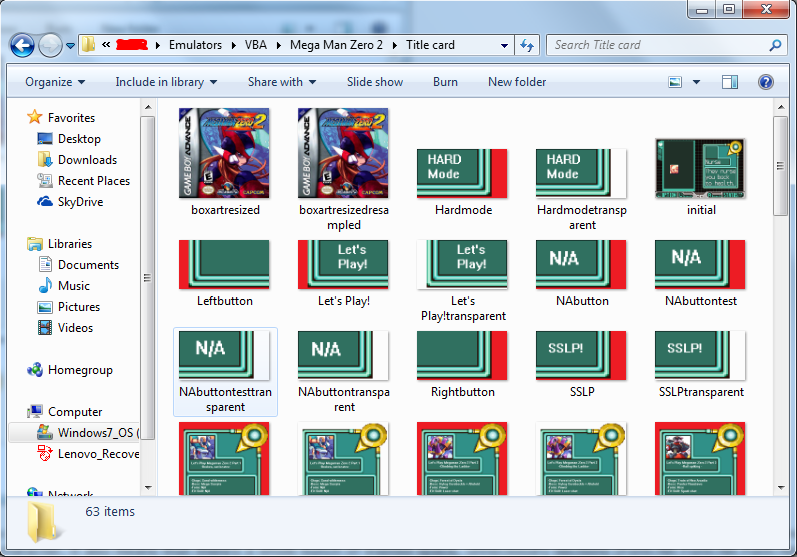Open Music library
The image size is (797, 557).
(x=64, y=286)
